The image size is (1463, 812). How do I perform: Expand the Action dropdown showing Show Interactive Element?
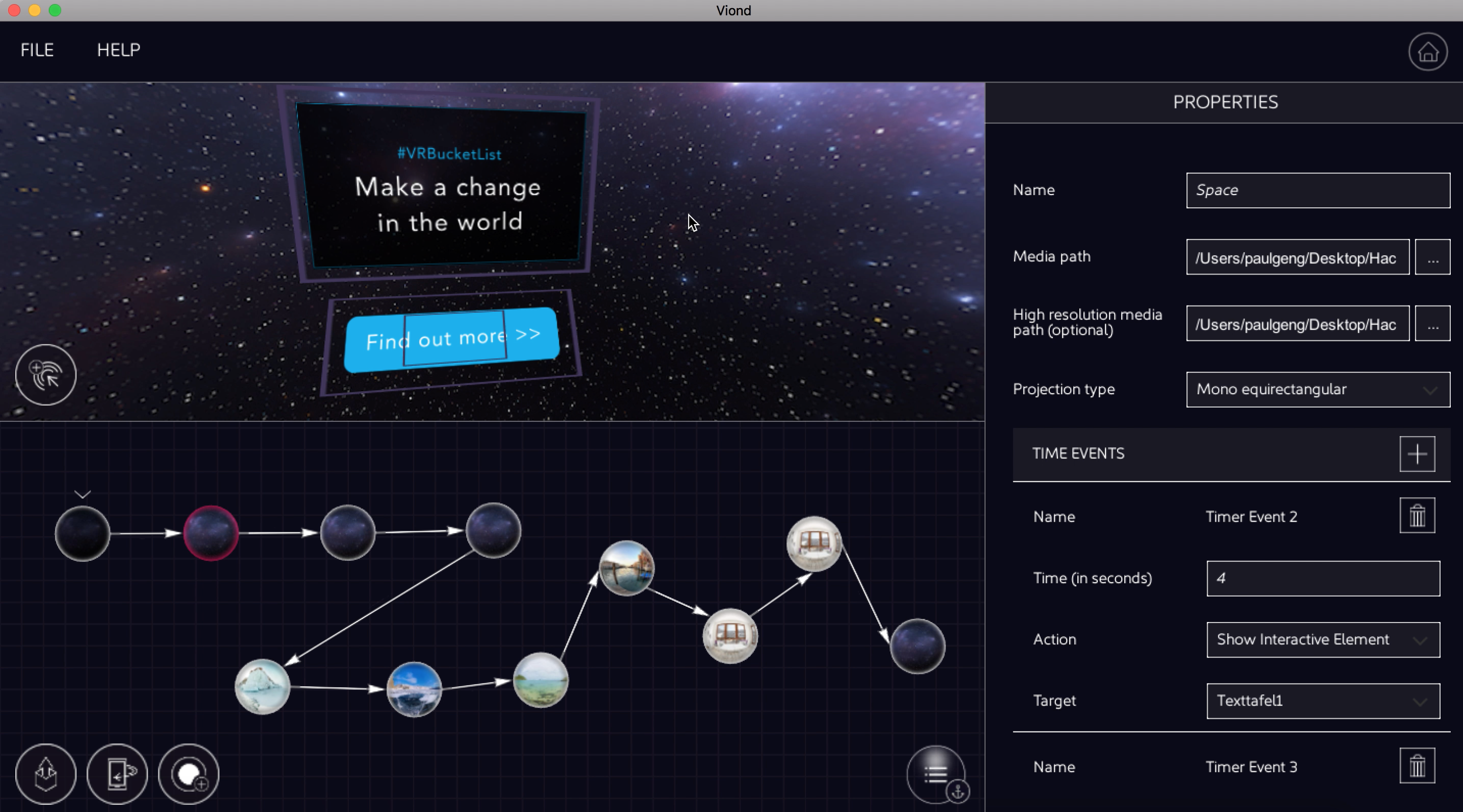tap(1323, 640)
